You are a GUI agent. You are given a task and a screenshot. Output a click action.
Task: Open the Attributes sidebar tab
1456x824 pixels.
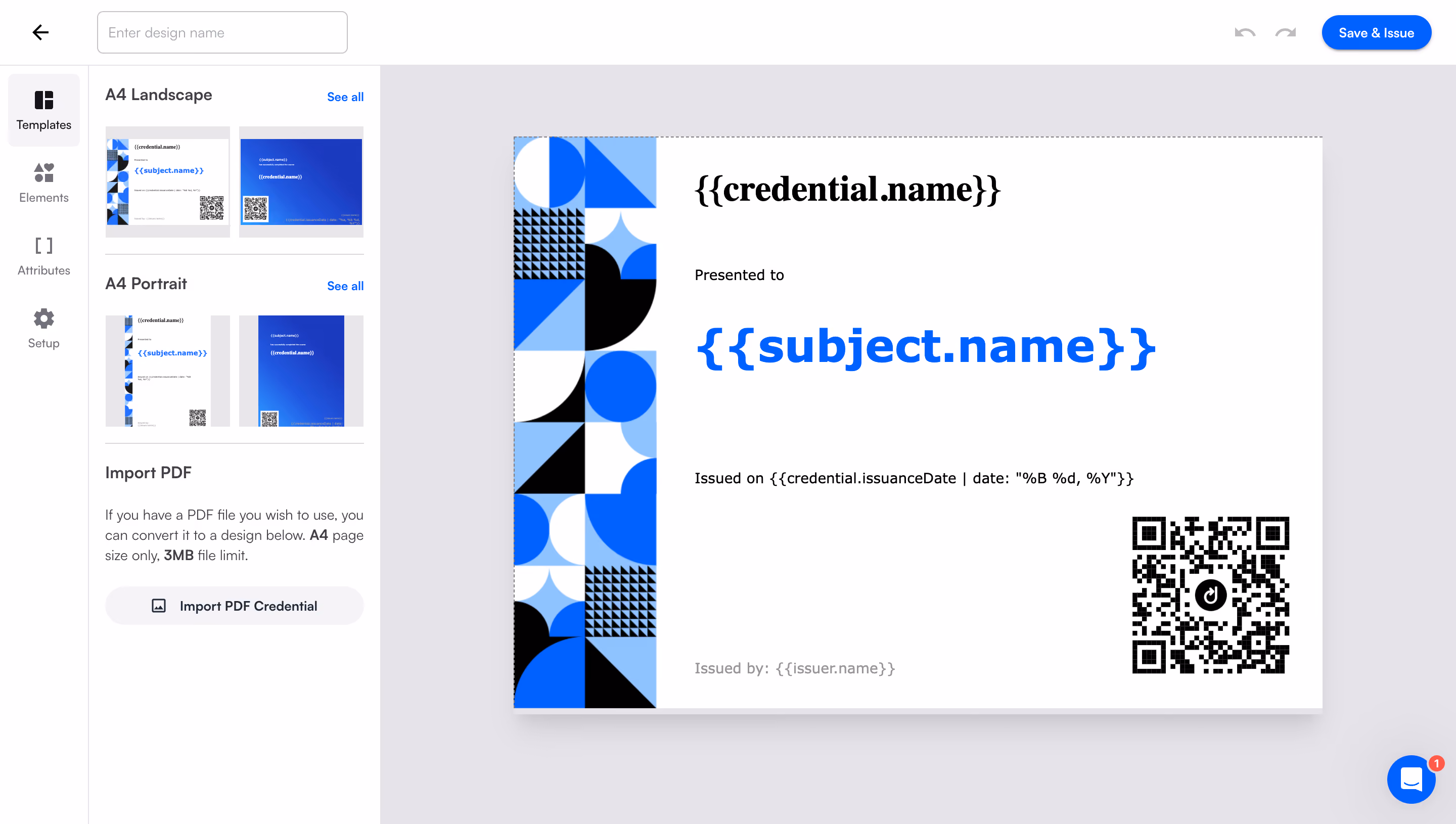(x=44, y=256)
